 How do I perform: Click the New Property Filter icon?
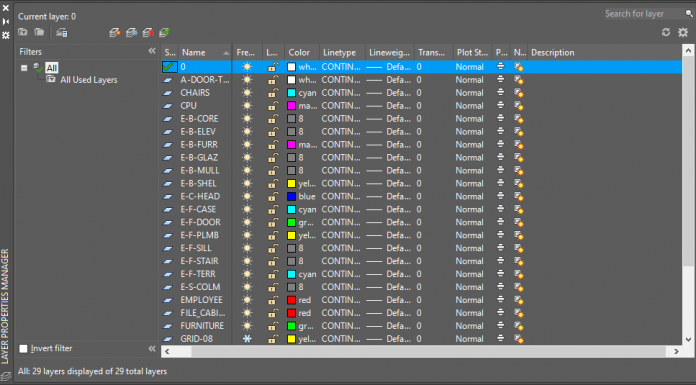(23, 32)
